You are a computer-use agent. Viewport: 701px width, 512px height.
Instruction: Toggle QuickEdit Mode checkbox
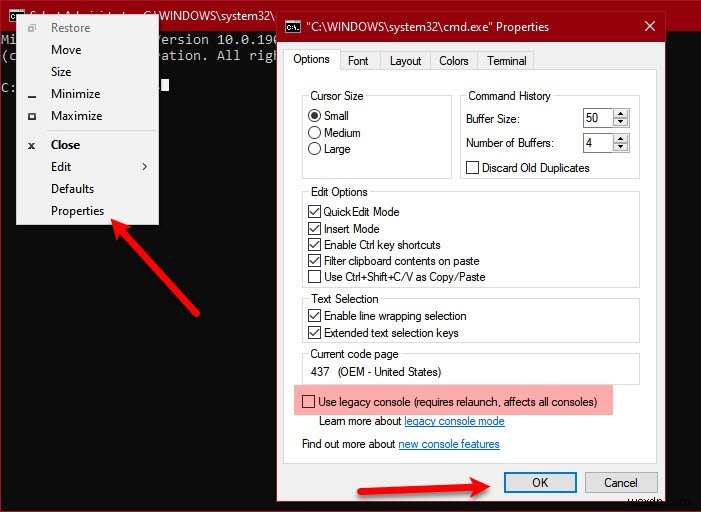point(314,212)
